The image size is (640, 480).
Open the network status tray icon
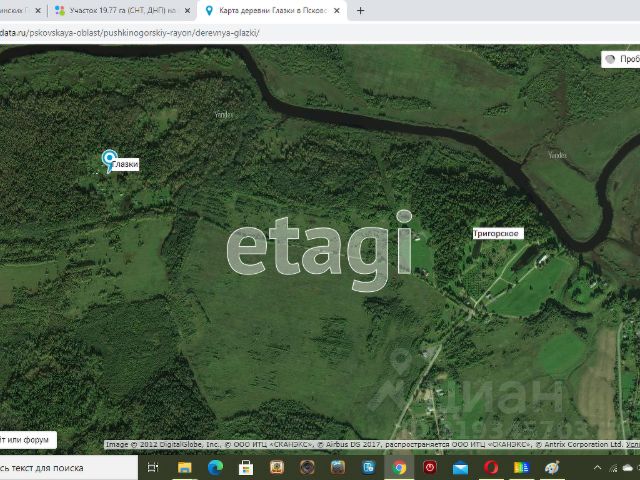[613, 468]
